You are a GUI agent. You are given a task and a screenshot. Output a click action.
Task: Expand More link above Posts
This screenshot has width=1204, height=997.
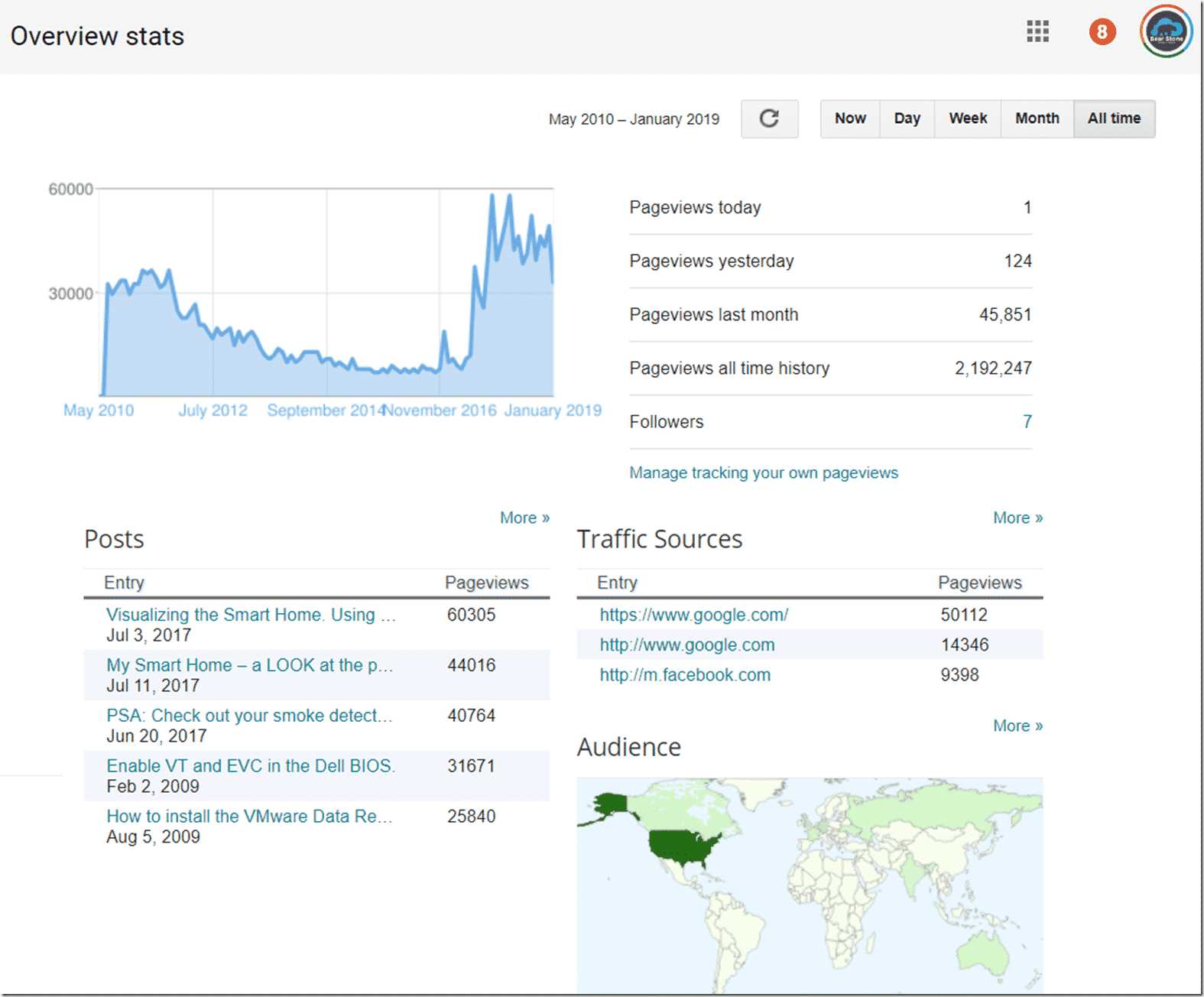coord(524,518)
